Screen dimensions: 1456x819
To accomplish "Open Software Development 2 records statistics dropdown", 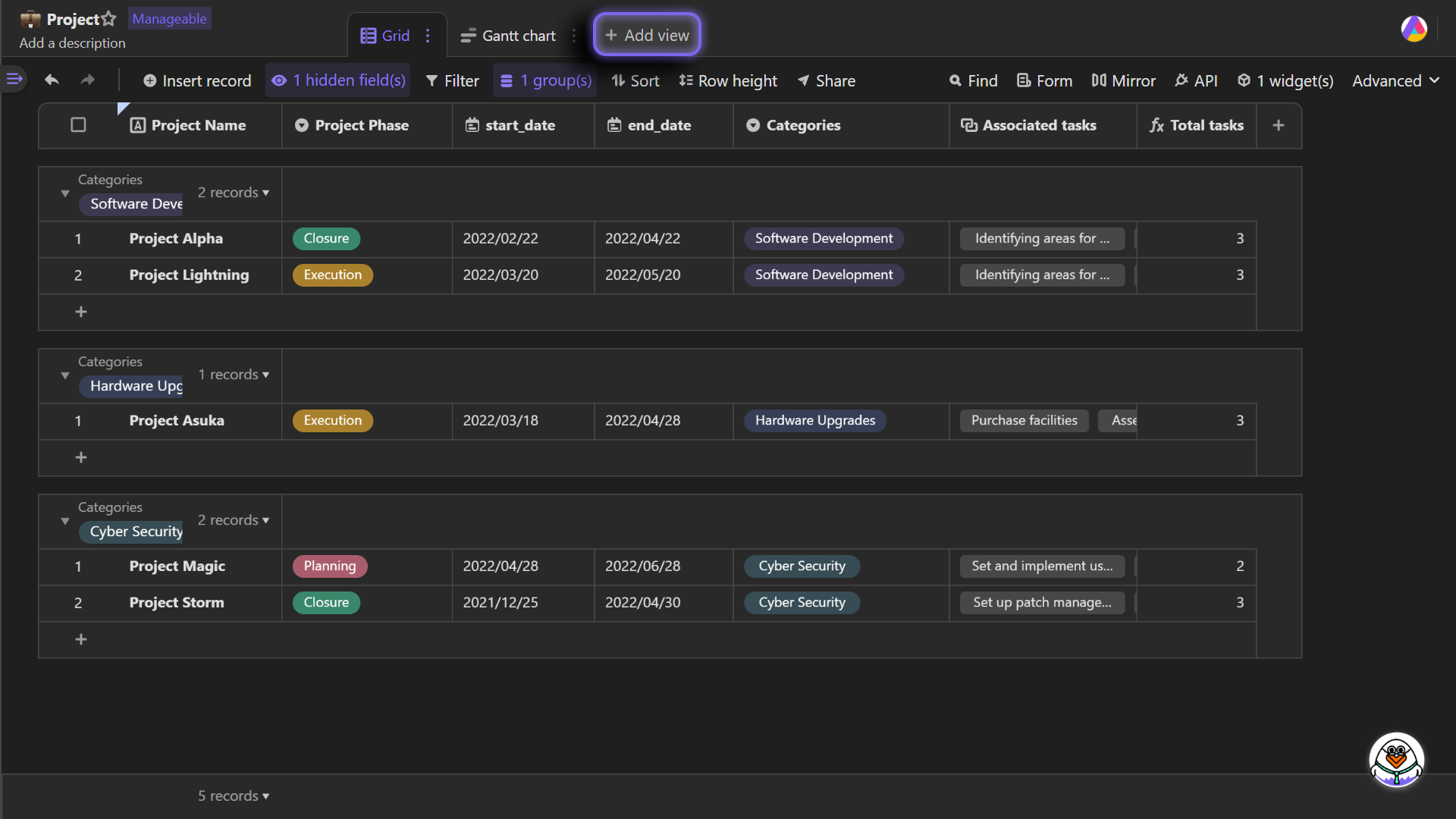I will tap(234, 193).
